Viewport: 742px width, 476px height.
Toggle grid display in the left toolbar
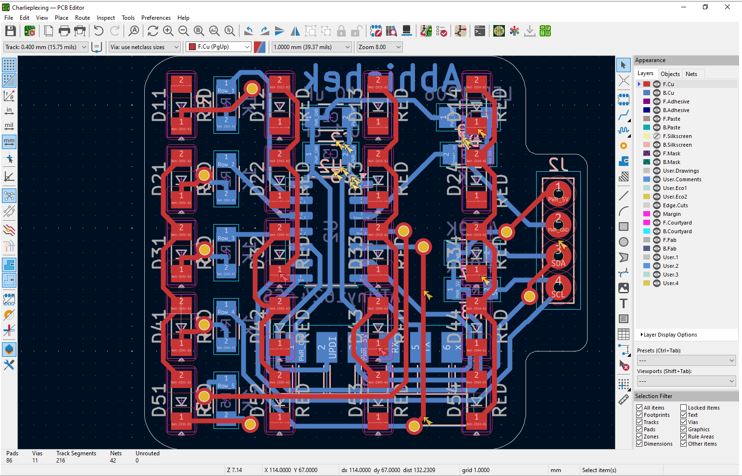point(9,64)
